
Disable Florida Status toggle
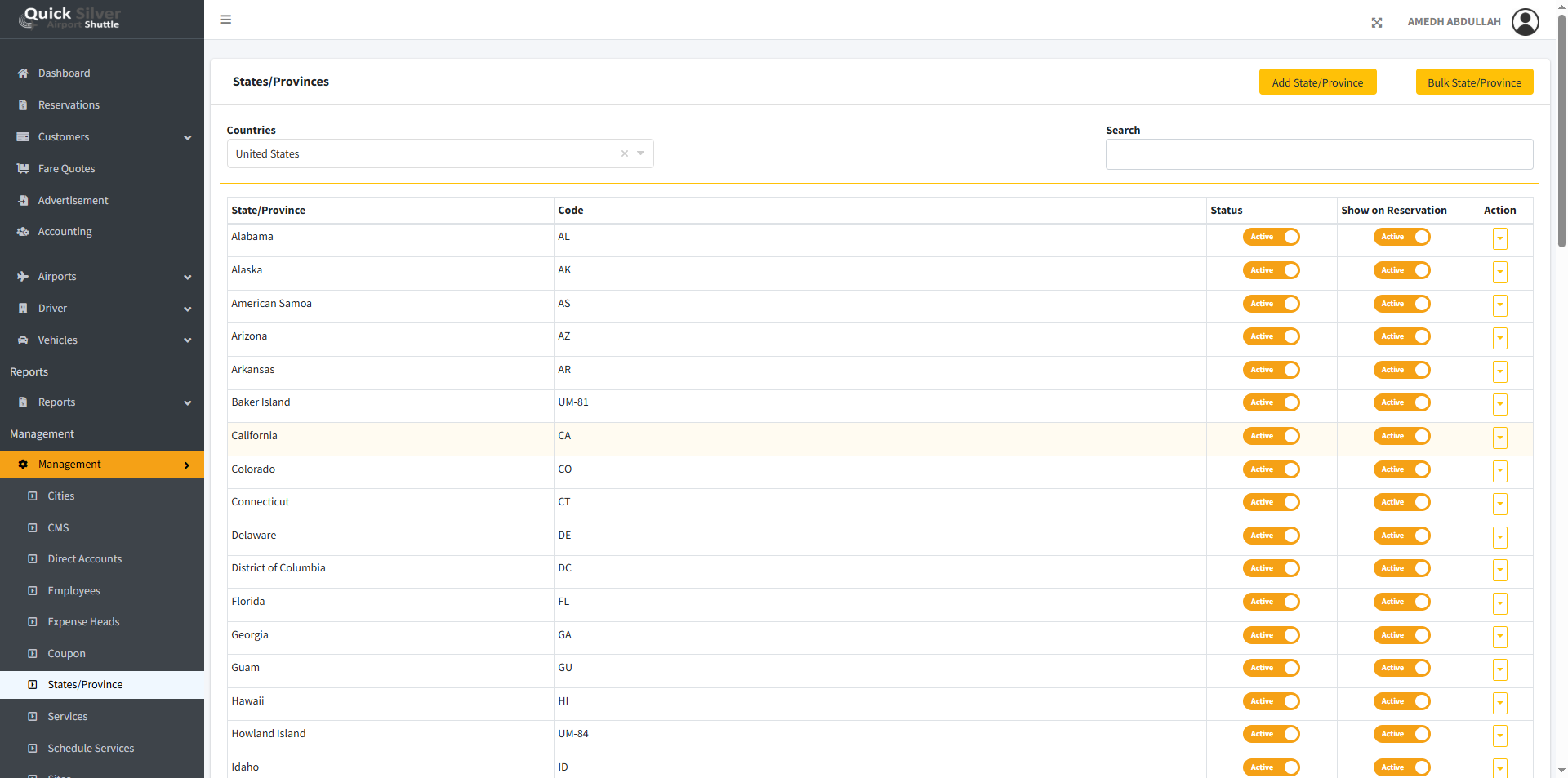coord(1271,602)
